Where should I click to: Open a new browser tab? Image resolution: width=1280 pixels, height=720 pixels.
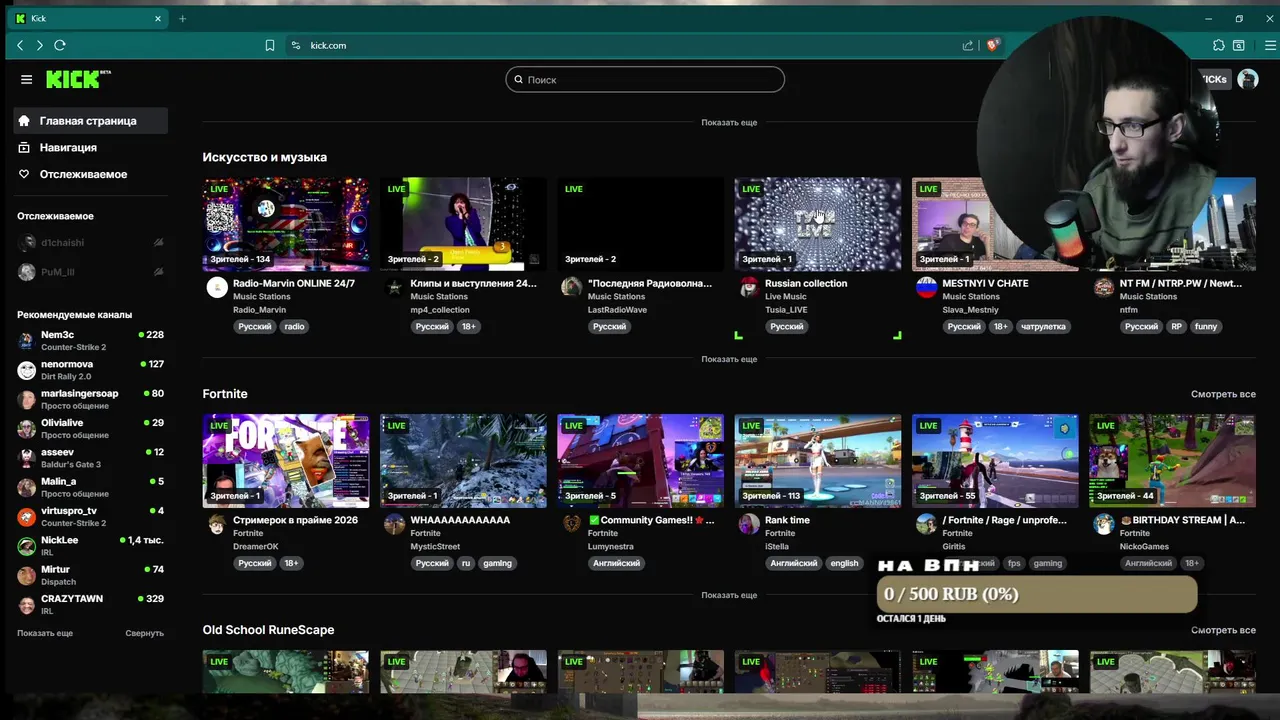[182, 18]
